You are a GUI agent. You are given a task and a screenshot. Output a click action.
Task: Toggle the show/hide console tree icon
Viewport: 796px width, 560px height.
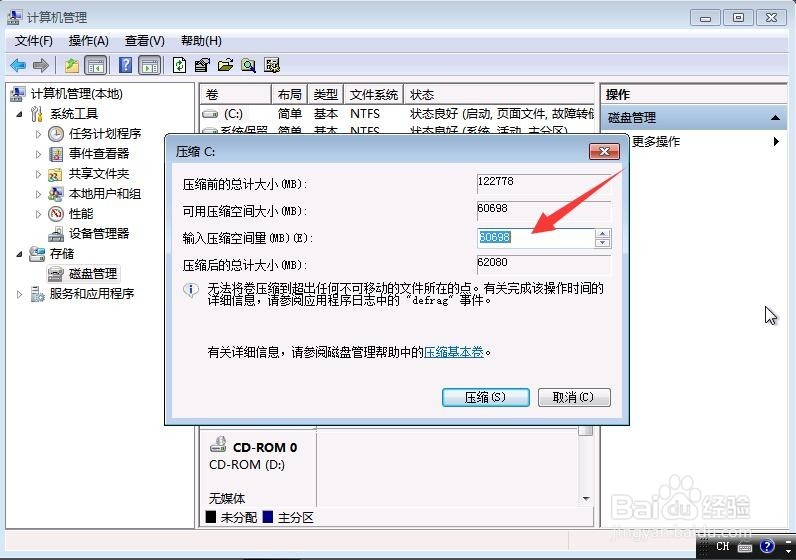[x=96, y=65]
